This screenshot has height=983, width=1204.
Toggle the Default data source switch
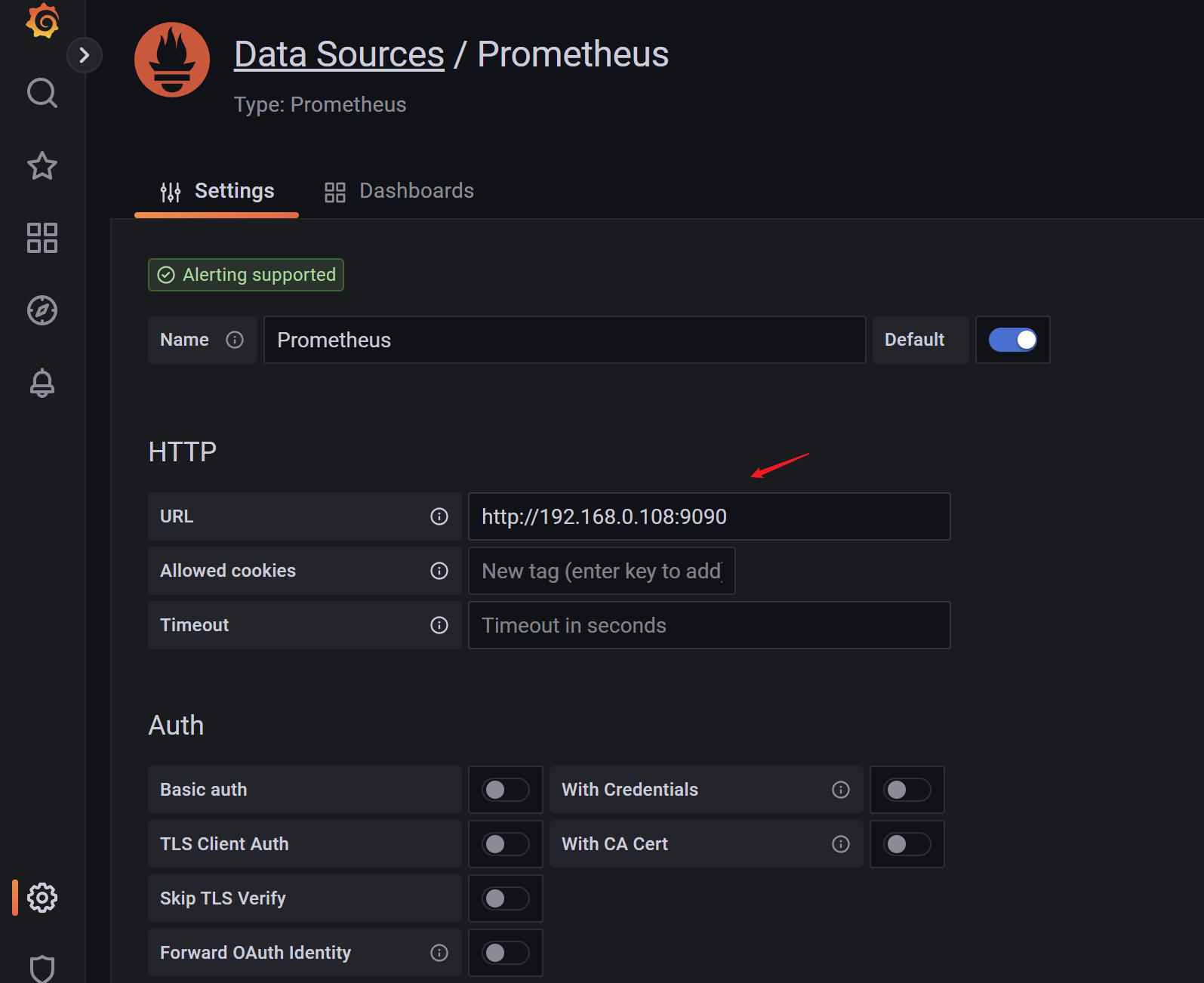[x=1013, y=340]
